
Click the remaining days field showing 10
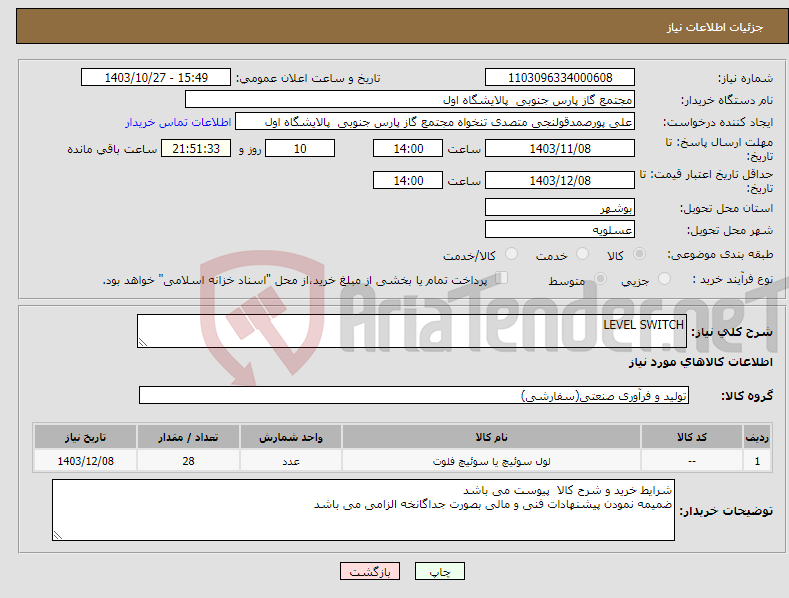[x=300, y=148]
